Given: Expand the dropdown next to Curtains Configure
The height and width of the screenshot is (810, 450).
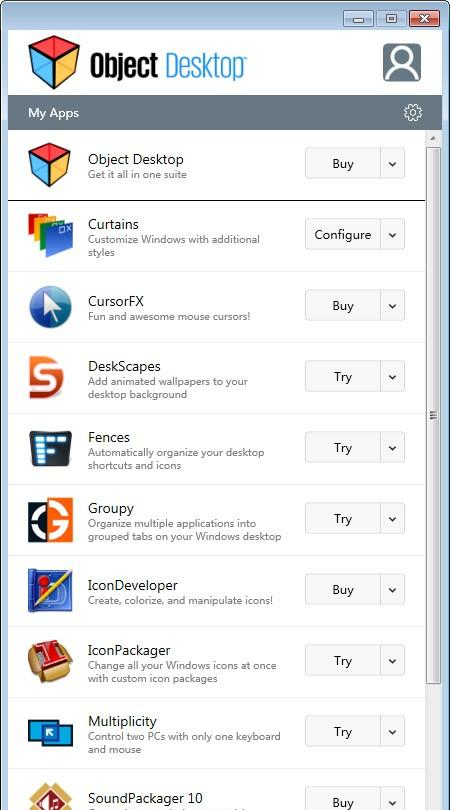Looking at the screenshot, I should click(x=393, y=235).
